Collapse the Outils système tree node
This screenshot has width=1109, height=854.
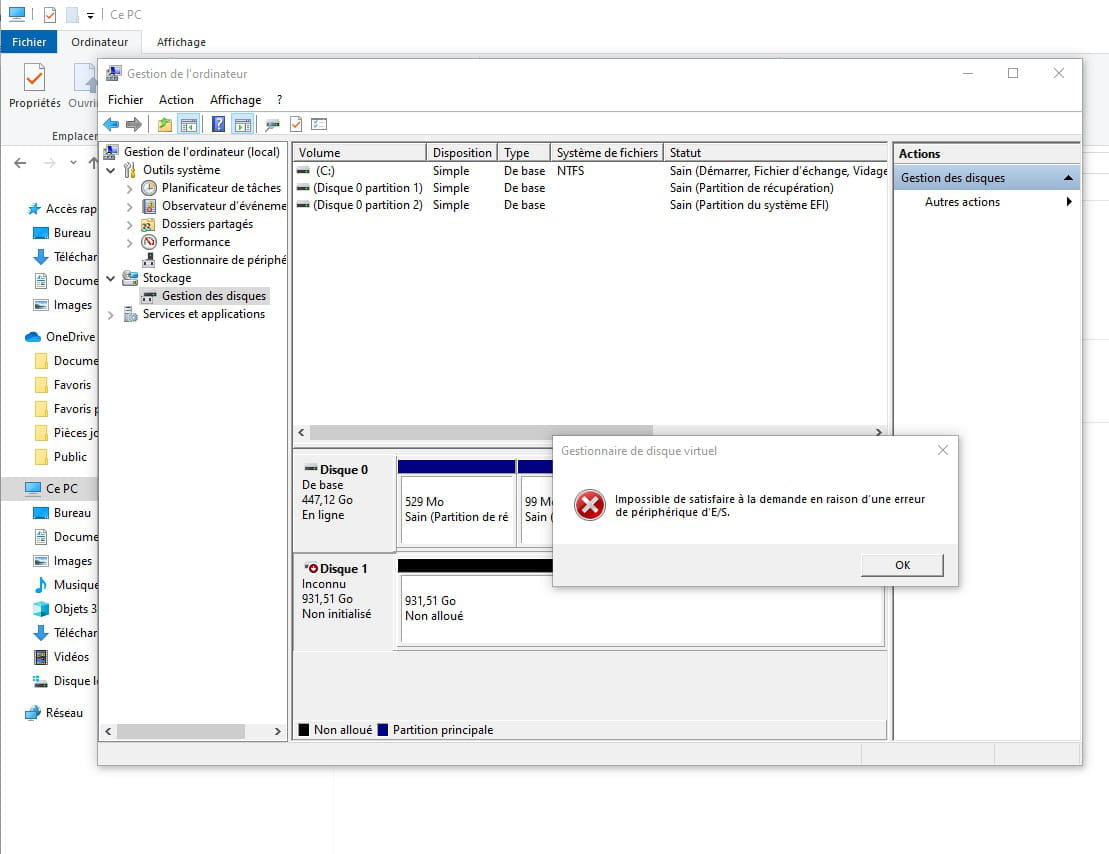[x=110, y=170]
